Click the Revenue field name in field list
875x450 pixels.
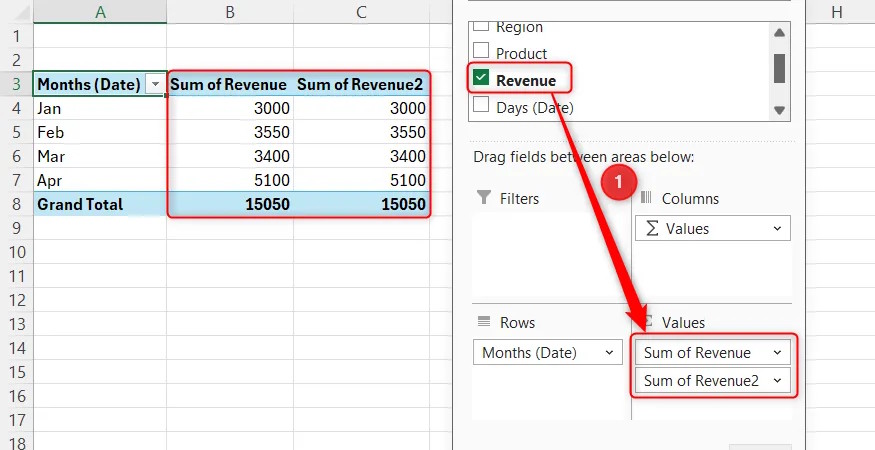point(526,80)
